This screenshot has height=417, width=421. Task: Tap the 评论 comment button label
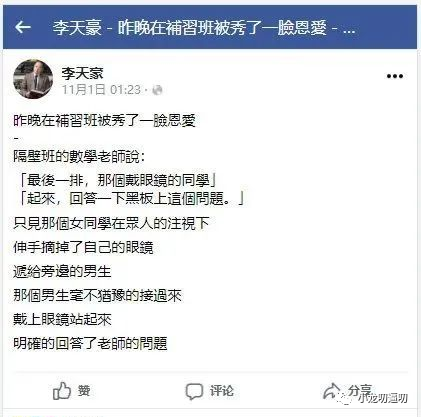point(222,391)
